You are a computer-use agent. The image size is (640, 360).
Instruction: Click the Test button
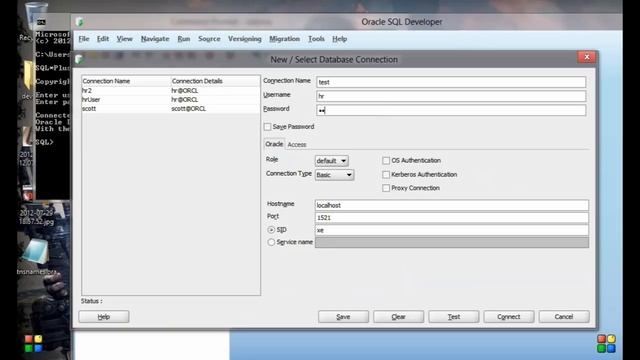[453, 317]
